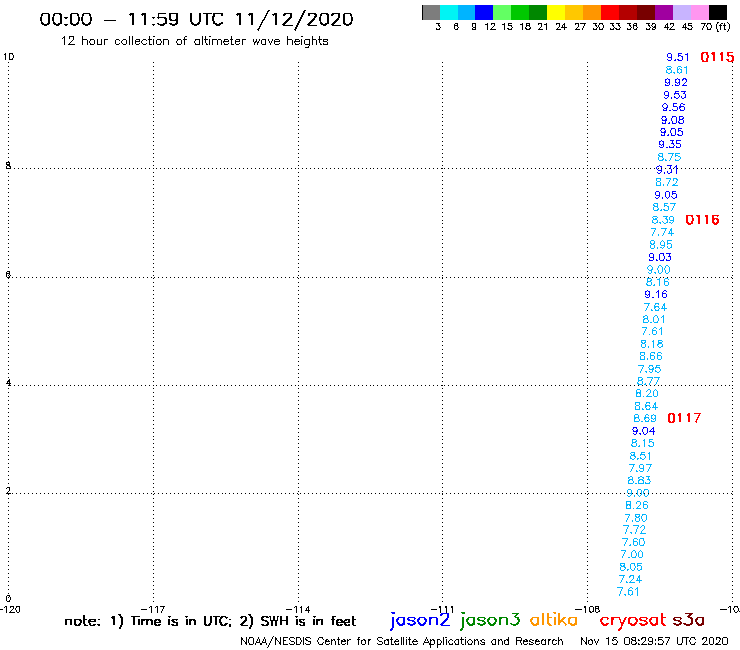Click the red 0115 time marker
Screen dimensions: 740x650
(x=717, y=57)
